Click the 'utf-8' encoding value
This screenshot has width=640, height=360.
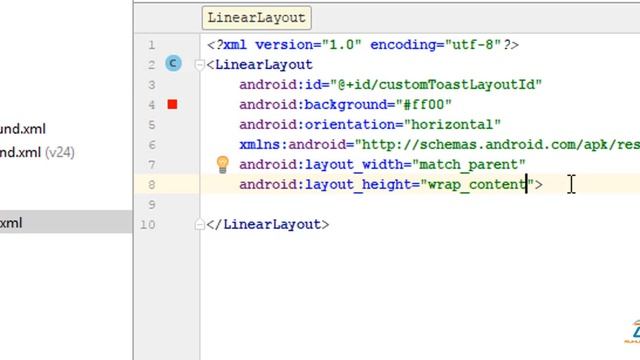coord(473,44)
